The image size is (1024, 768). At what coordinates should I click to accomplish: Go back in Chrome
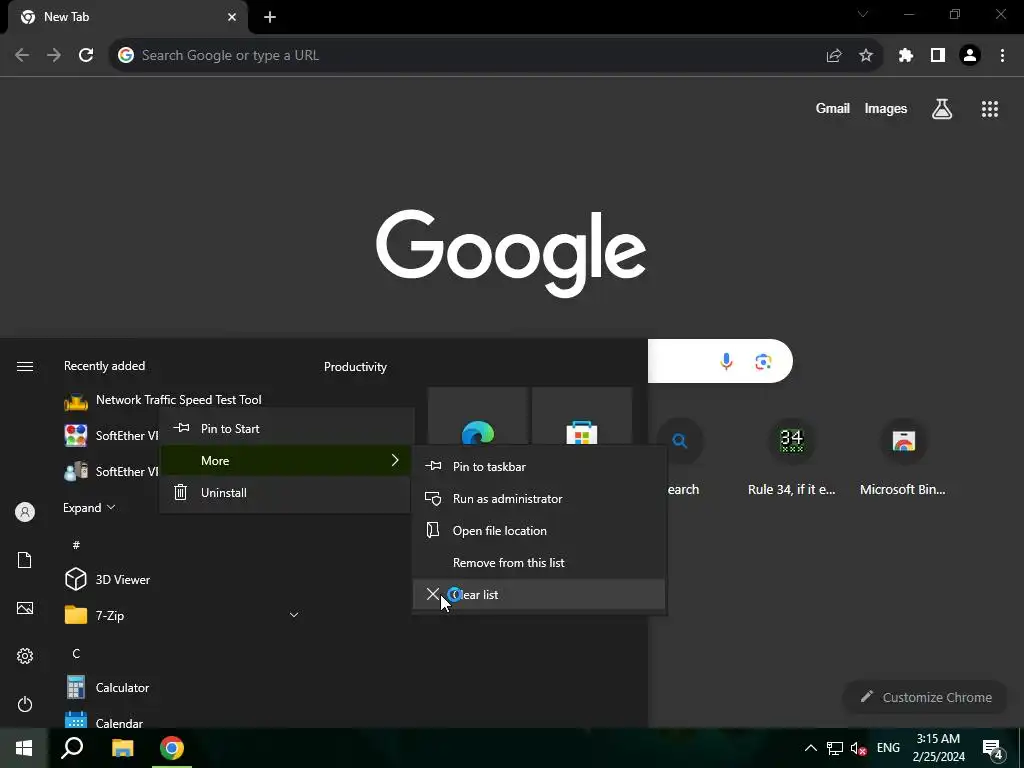click(22, 56)
